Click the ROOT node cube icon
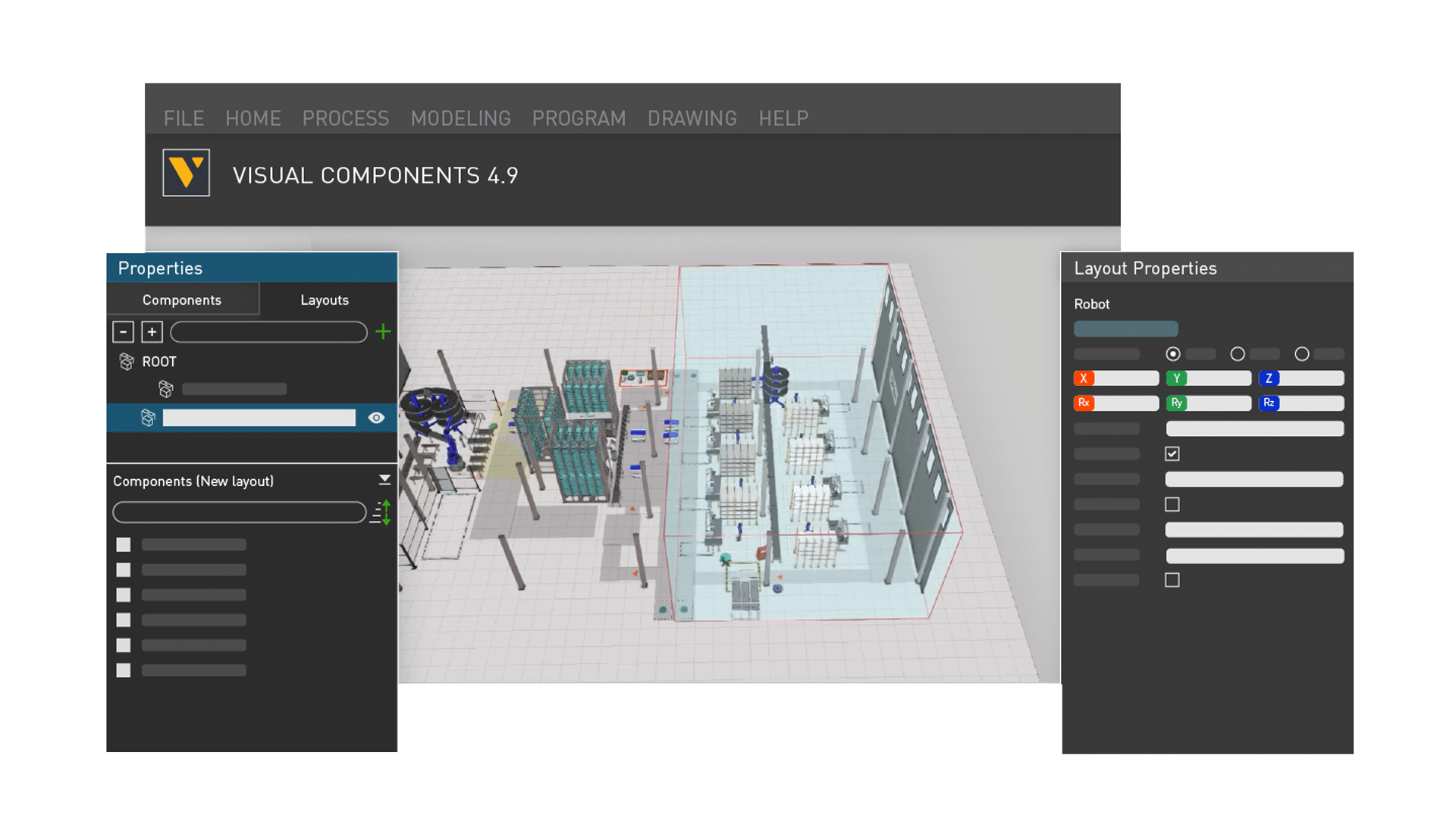1456x818 pixels. coord(127,362)
